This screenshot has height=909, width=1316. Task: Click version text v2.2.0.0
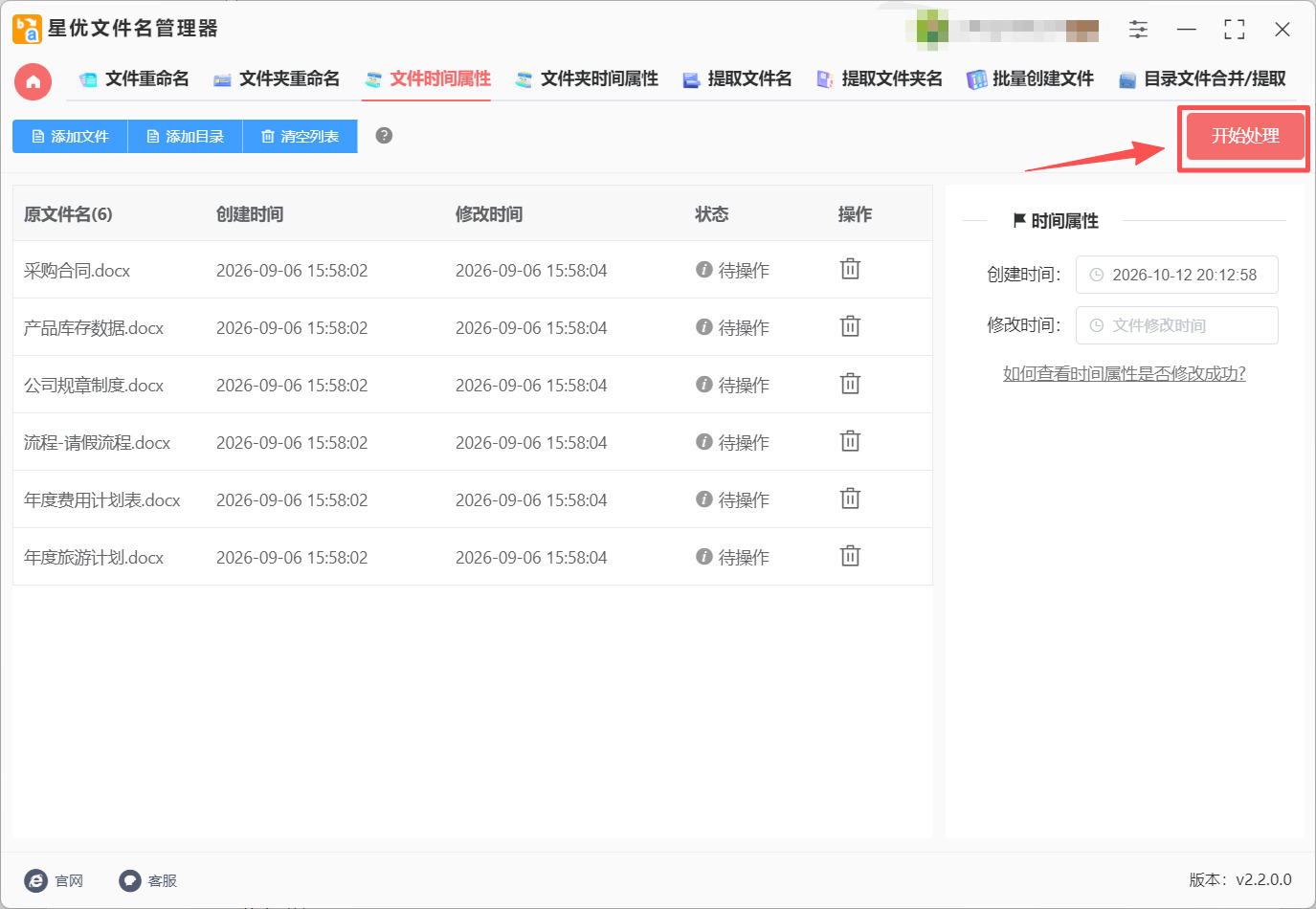1263,879
